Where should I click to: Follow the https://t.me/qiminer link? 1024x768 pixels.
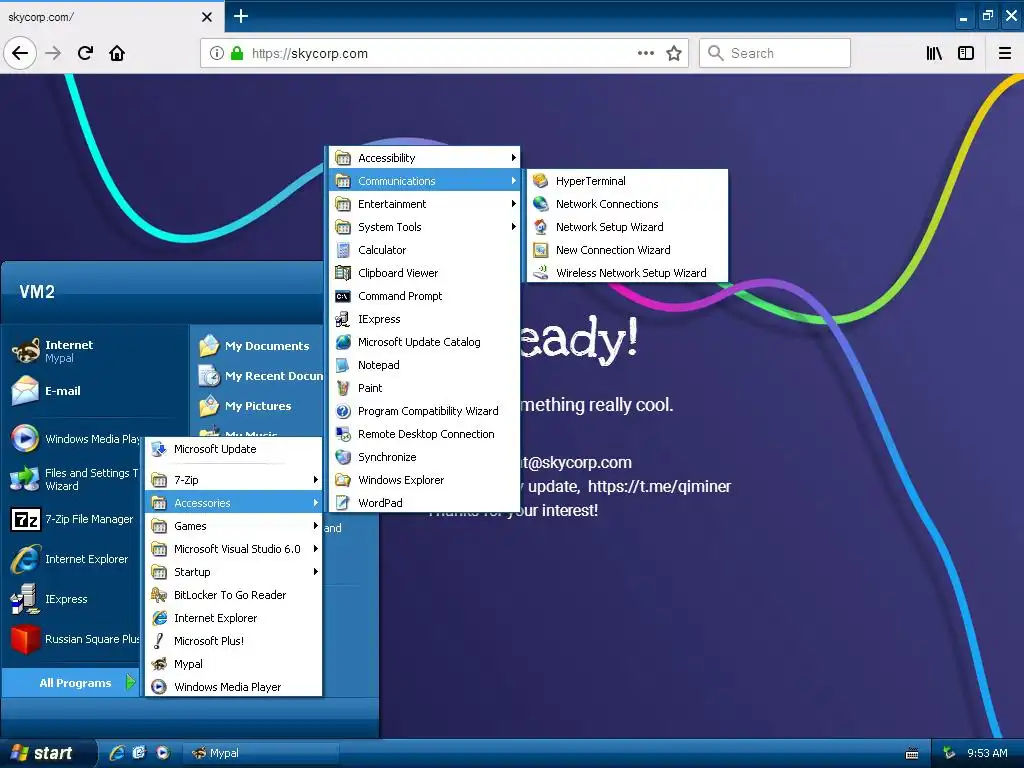tap(659, 487)
